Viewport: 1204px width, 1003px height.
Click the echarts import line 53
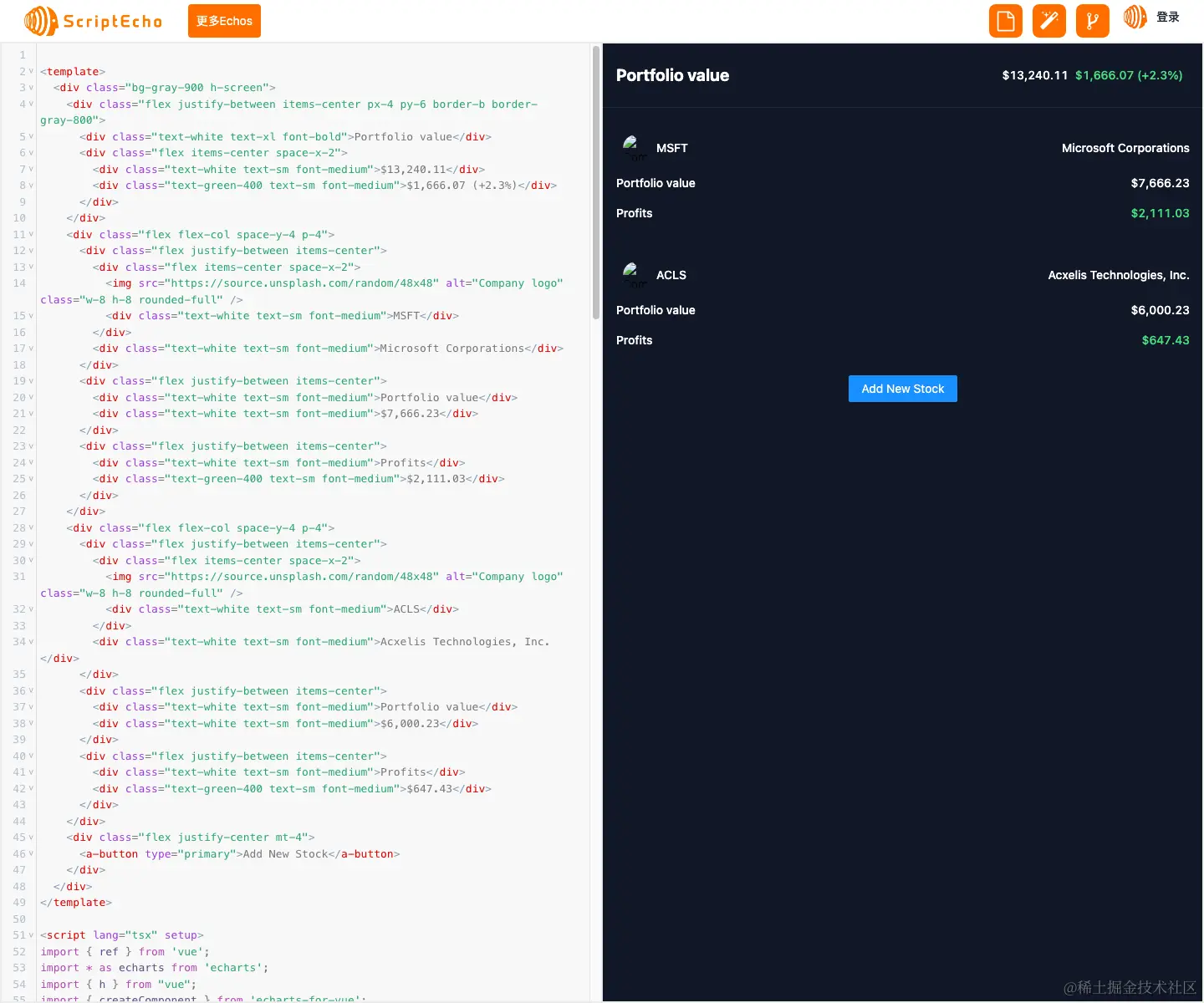pos(155,968)
